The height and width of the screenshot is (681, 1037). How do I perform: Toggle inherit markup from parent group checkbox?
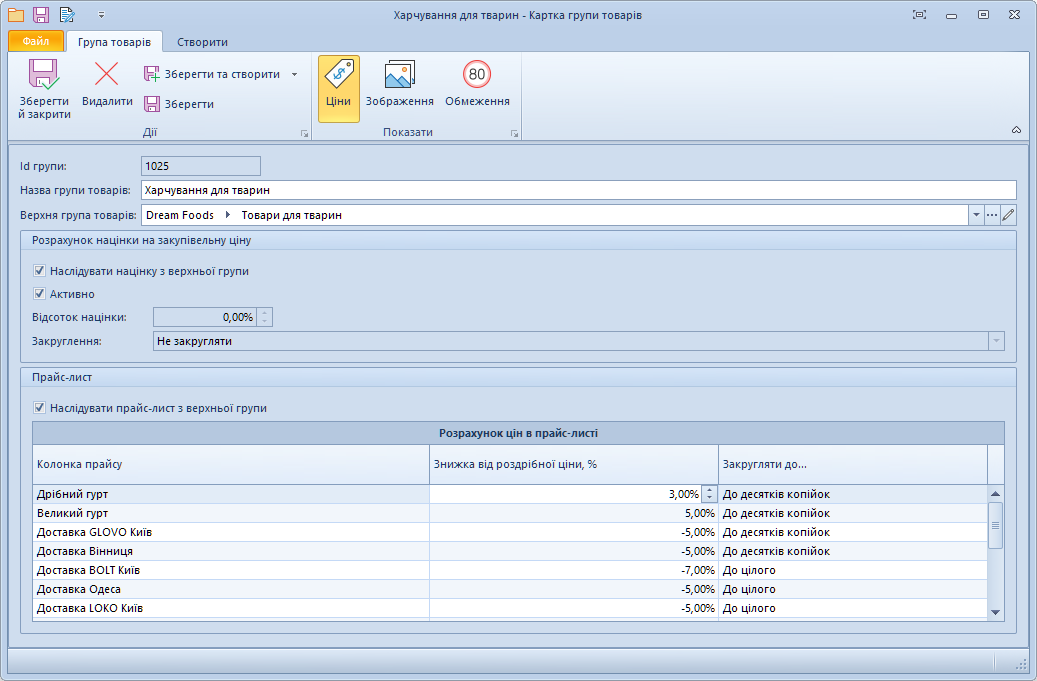(40, 271)
